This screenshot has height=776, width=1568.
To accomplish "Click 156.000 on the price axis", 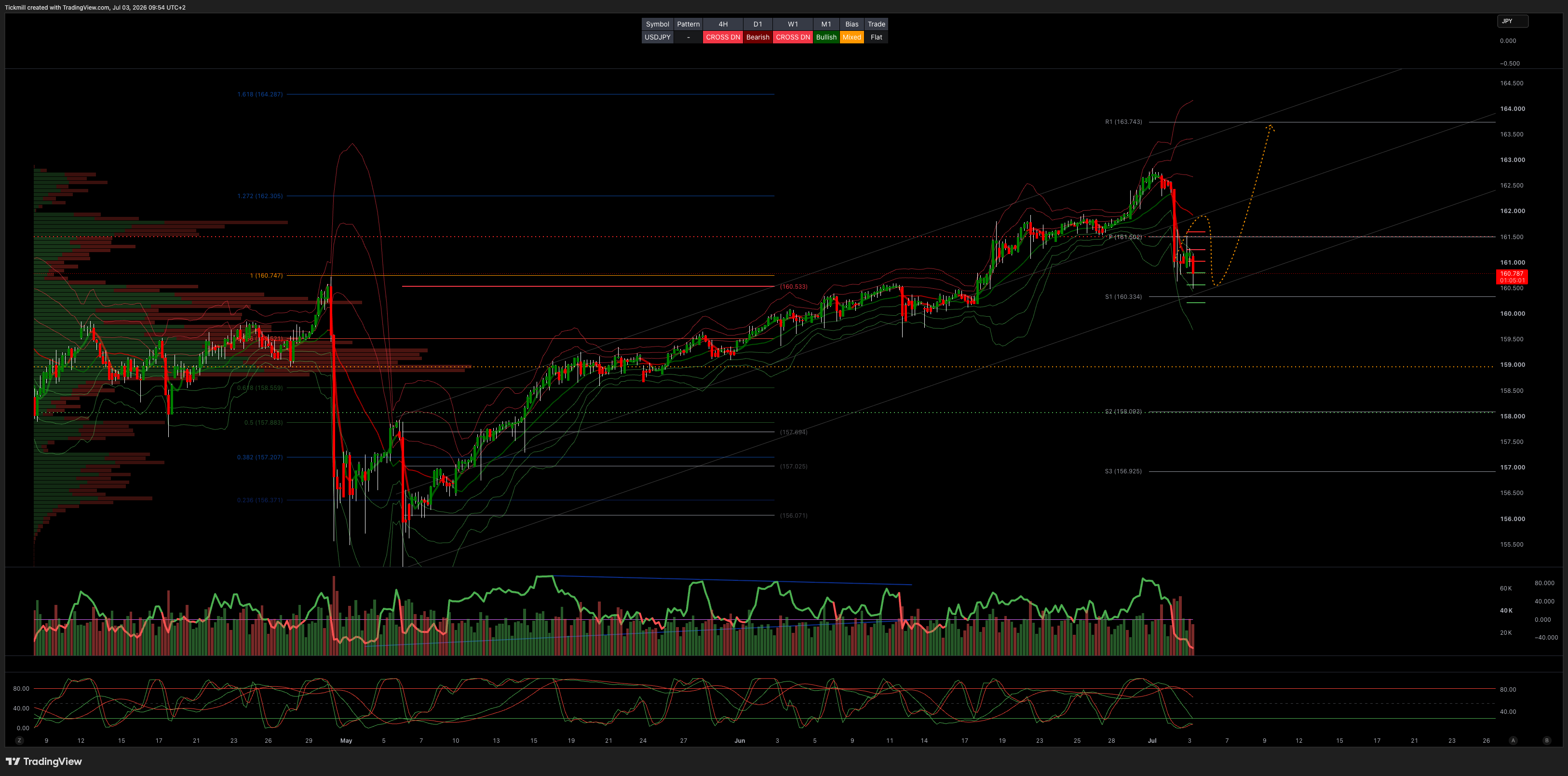I will [1513, 519].
